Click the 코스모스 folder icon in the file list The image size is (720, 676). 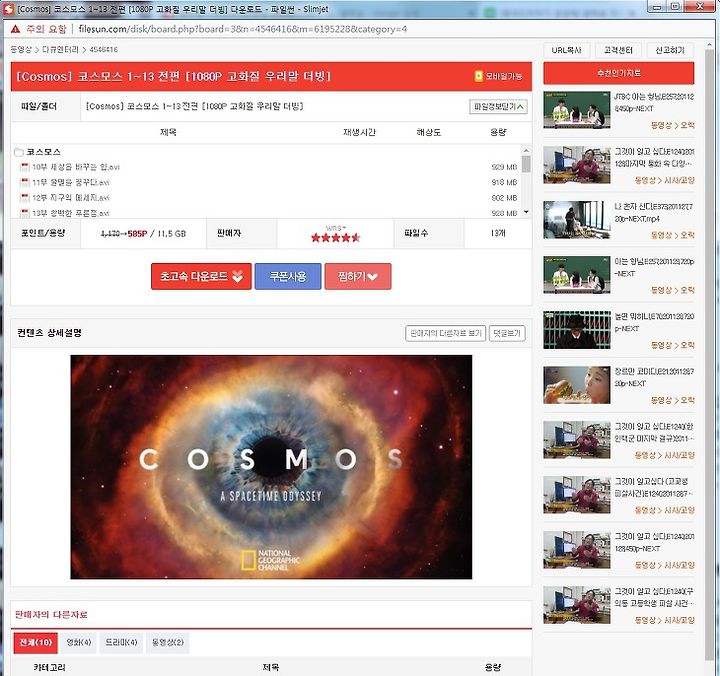(19, 152)
